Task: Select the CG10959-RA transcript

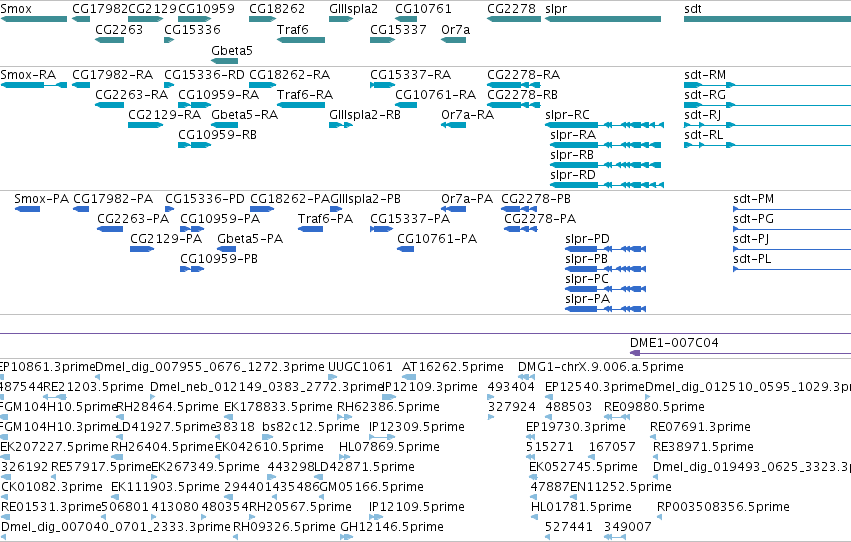Action: (194, 105)
